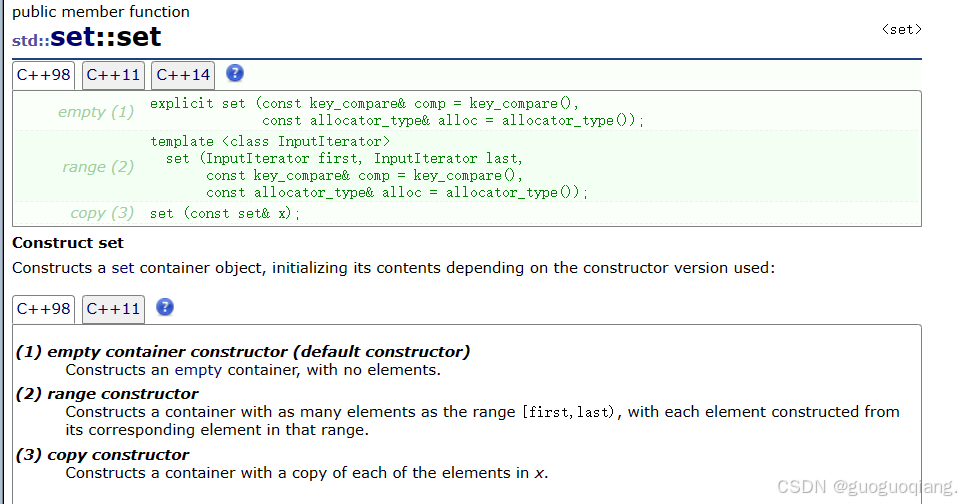Switch to the C++11 tab above the constructor descriptions
Viewport: 962px width, 504px height.
[x=114, y=309]
